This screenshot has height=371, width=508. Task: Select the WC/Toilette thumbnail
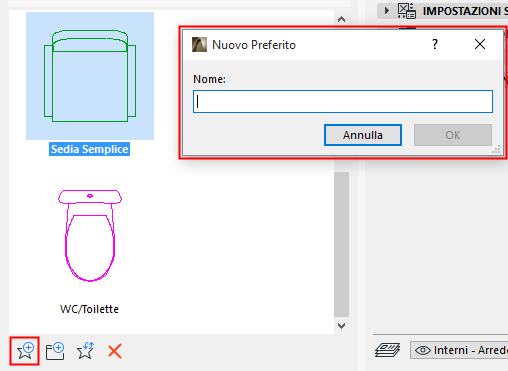pos(90,235)
